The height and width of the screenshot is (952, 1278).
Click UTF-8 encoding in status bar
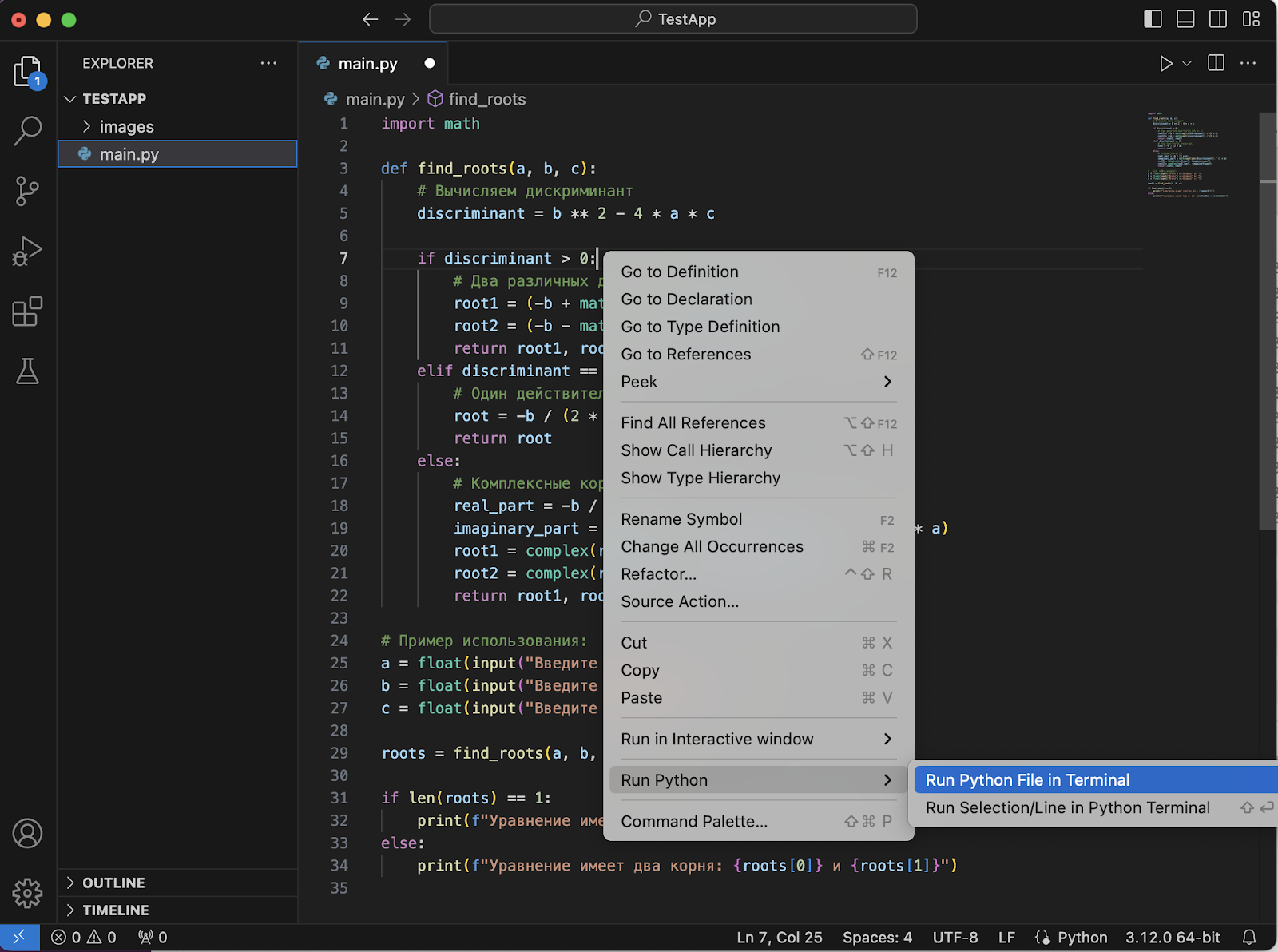click(955, 938)
